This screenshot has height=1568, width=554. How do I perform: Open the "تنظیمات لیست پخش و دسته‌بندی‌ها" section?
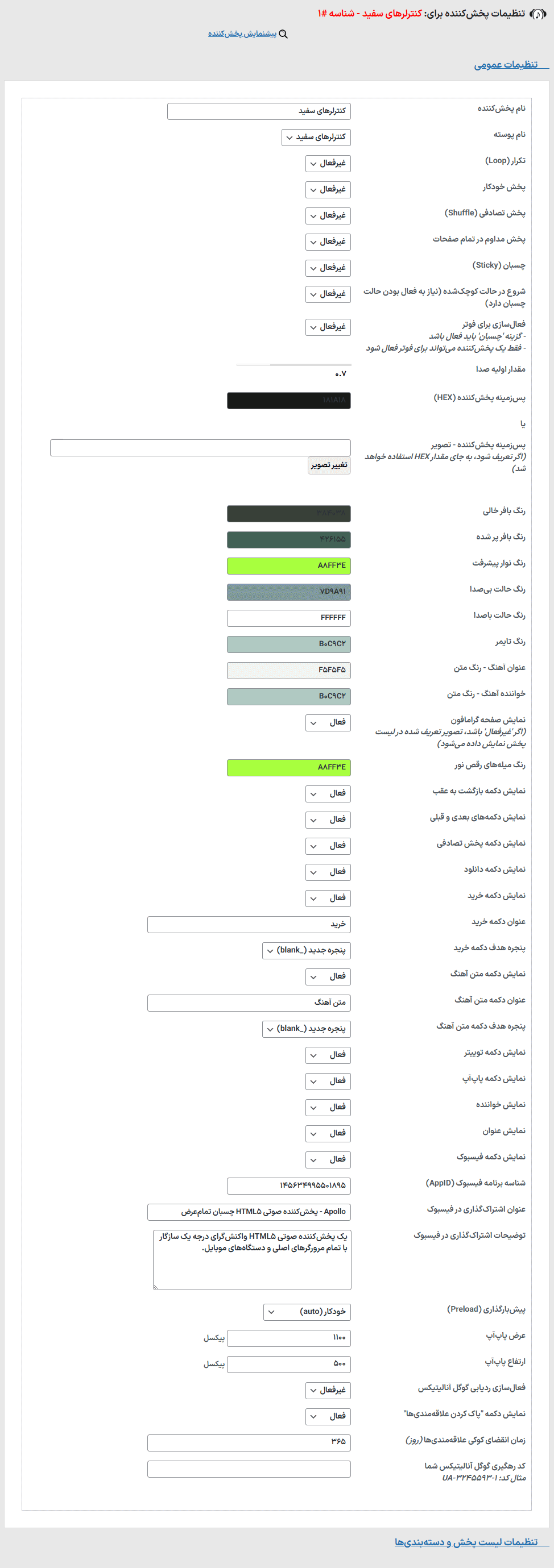(466, 1542)
